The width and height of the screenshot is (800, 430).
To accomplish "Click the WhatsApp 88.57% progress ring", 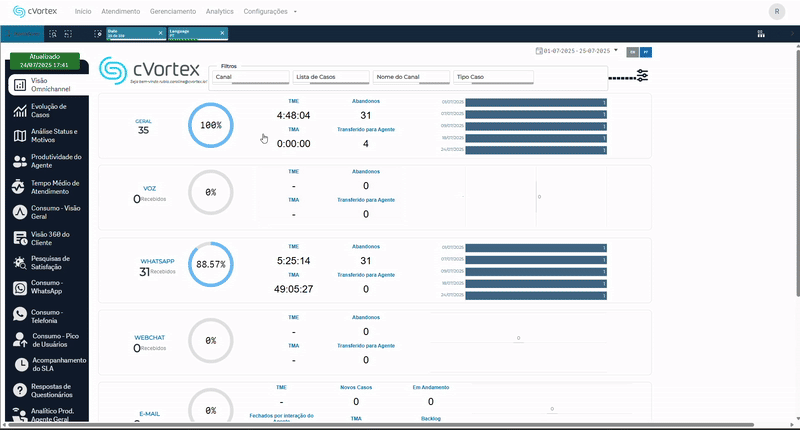I will 210,265.
